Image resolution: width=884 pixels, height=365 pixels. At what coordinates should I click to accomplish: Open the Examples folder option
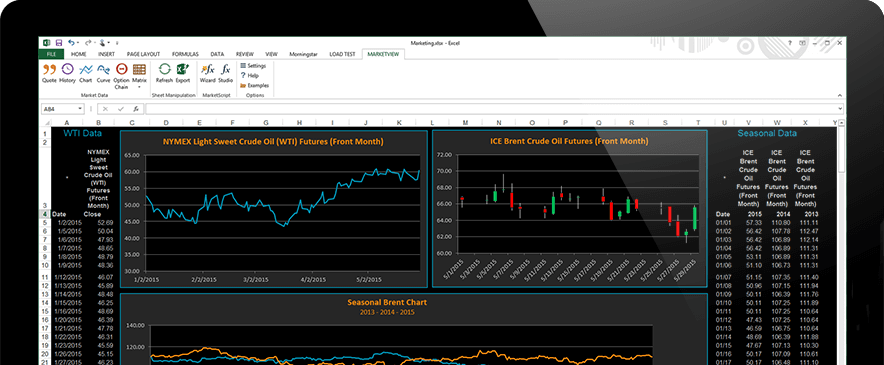[254, 85]
